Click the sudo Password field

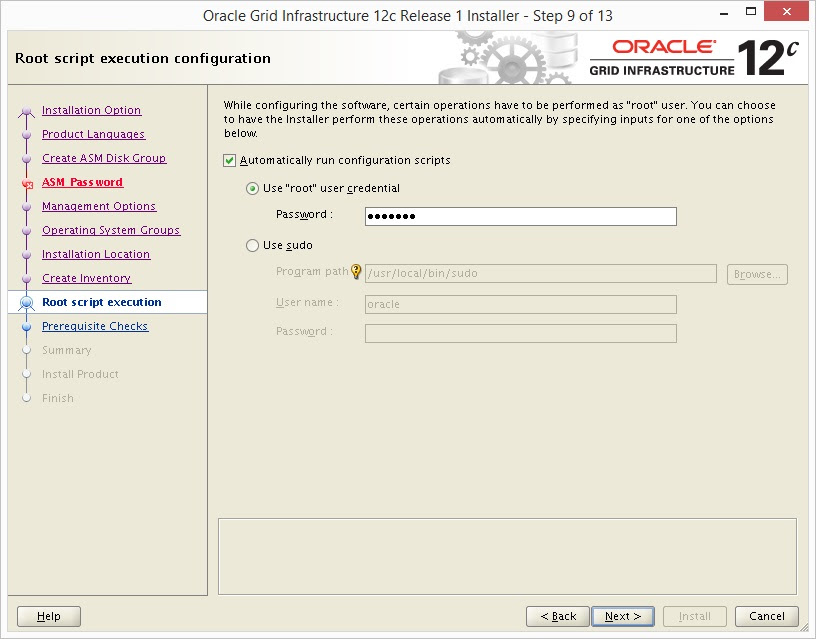pos(520,334)
